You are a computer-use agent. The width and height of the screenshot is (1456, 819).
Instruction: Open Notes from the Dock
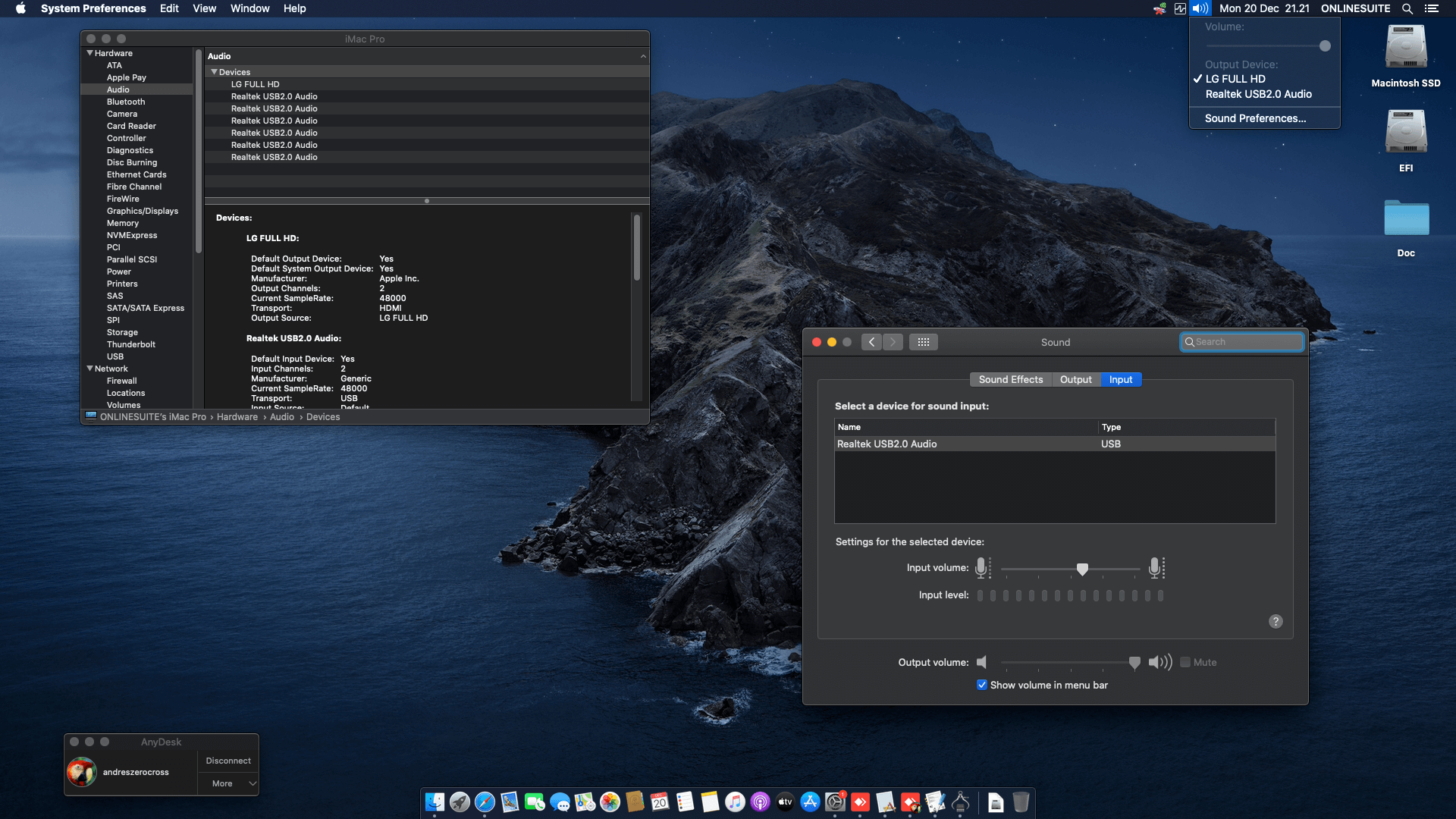[710, 802]
